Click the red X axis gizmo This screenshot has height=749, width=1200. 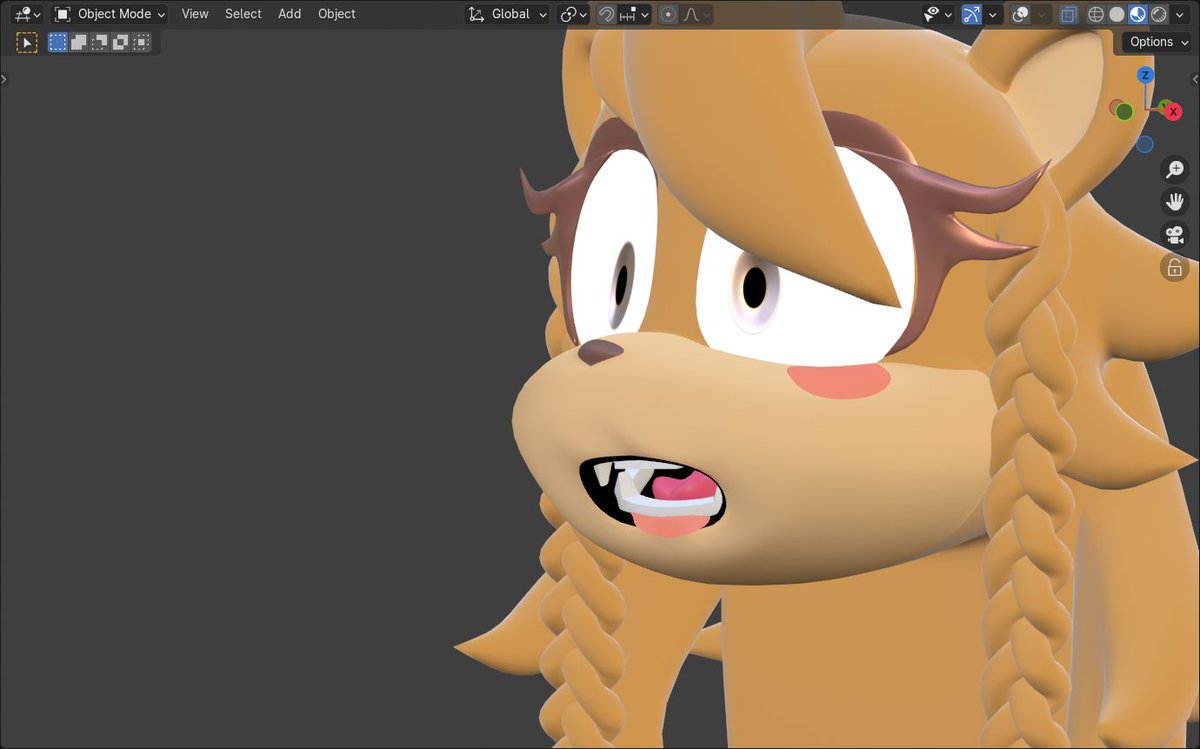pos(1173,112)
